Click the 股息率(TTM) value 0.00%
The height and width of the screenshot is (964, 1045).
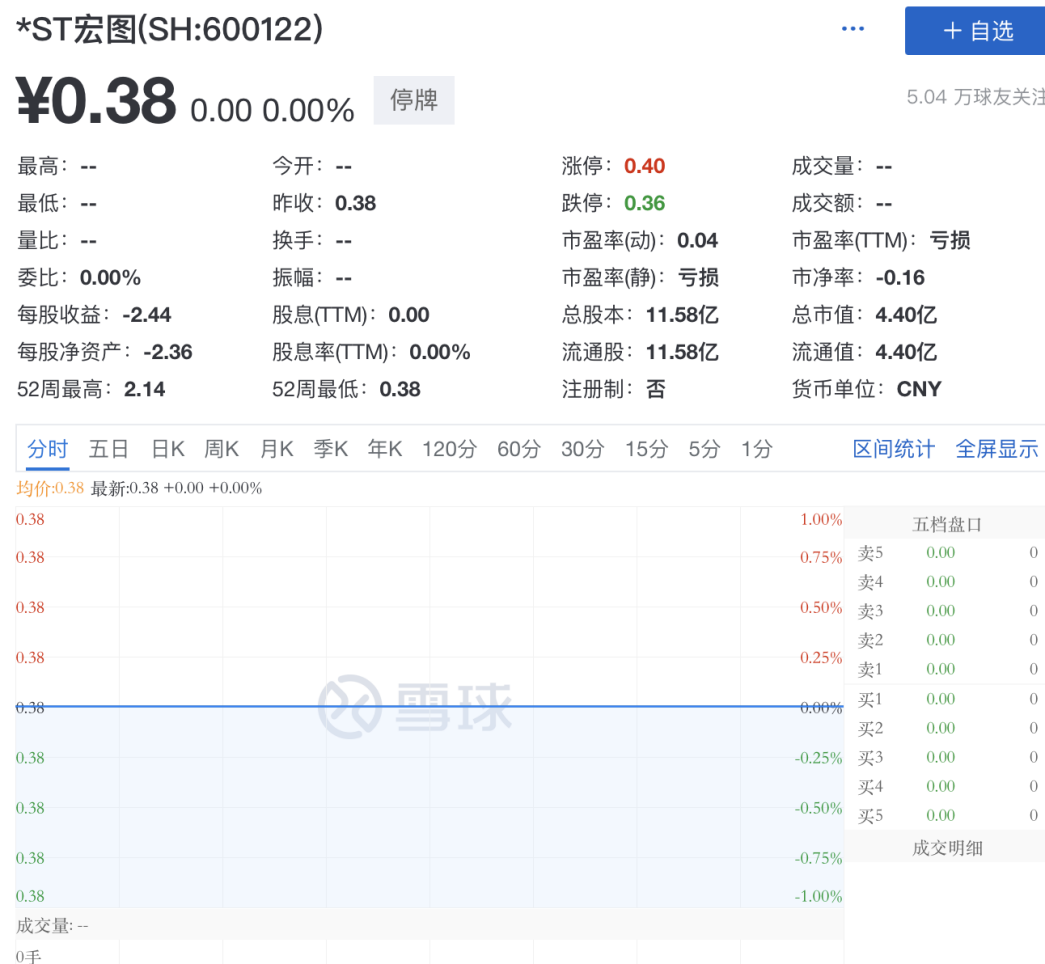pos(440,352)
